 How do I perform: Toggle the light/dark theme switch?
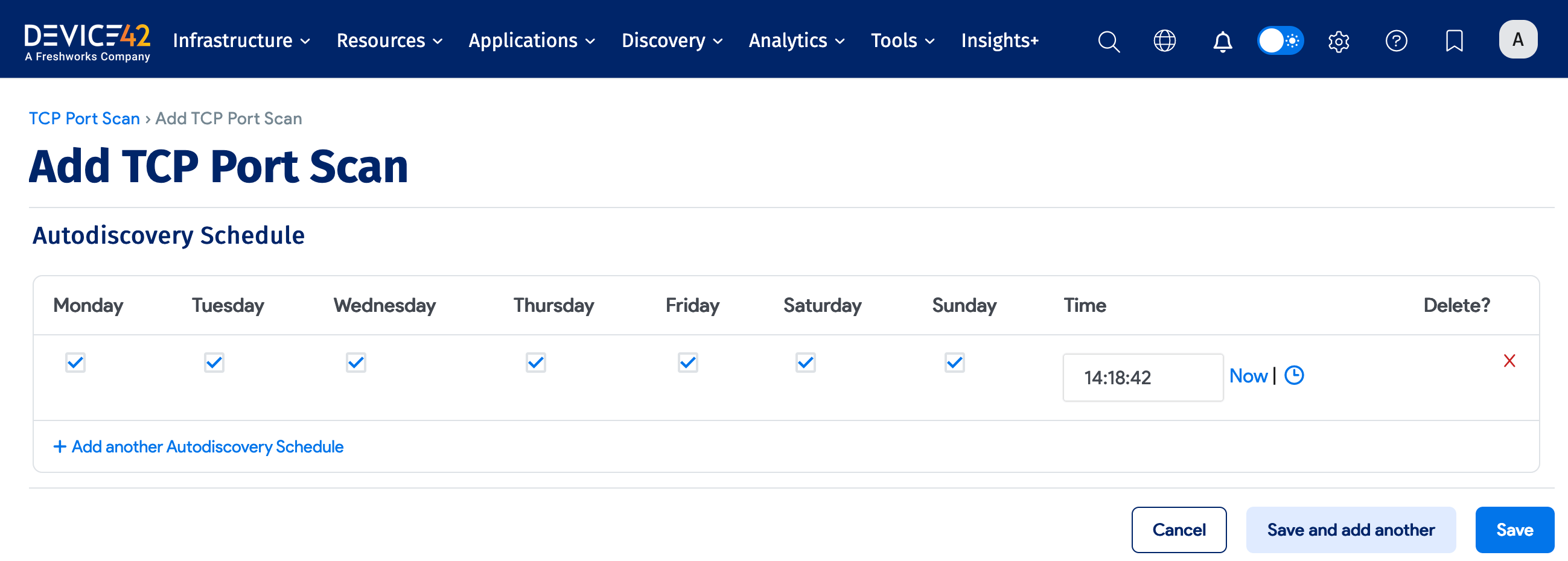(x=1280, y=41)
